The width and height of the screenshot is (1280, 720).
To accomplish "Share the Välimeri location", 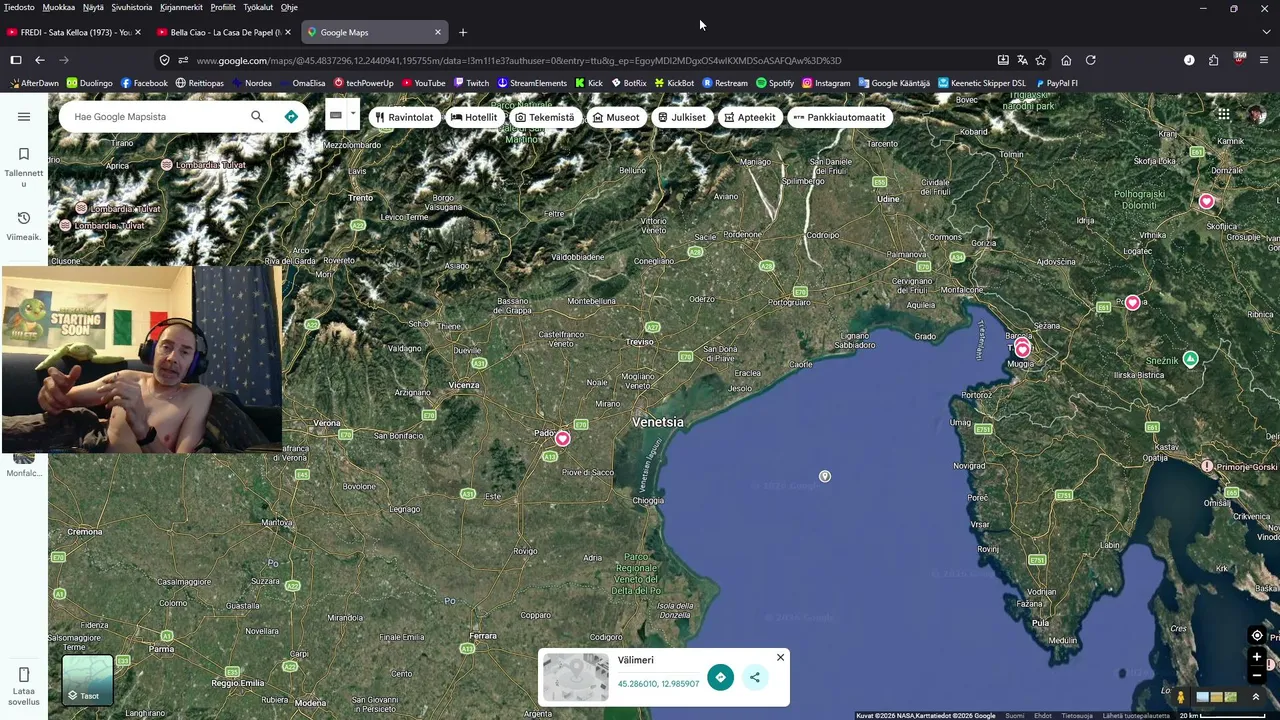I will point(755,677).
